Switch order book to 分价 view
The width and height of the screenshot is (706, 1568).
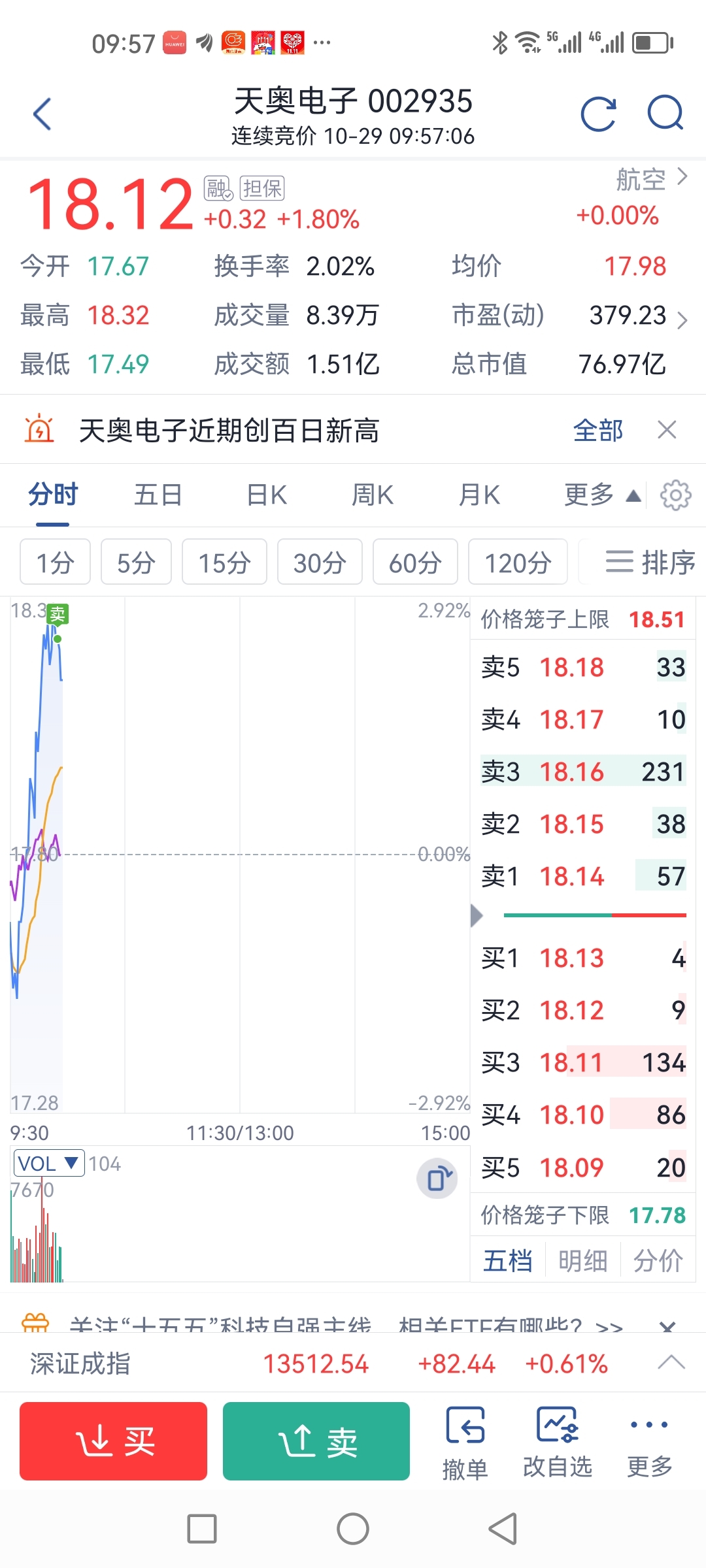pos(658,1260)
